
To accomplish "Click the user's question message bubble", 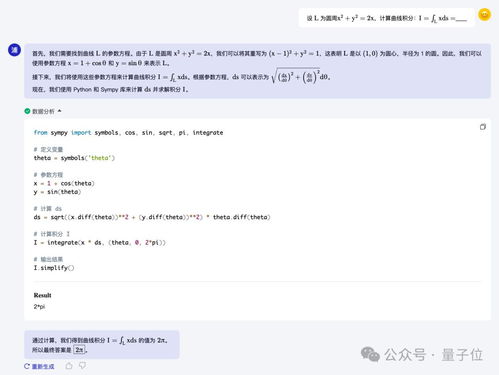I will pos(386,18).
